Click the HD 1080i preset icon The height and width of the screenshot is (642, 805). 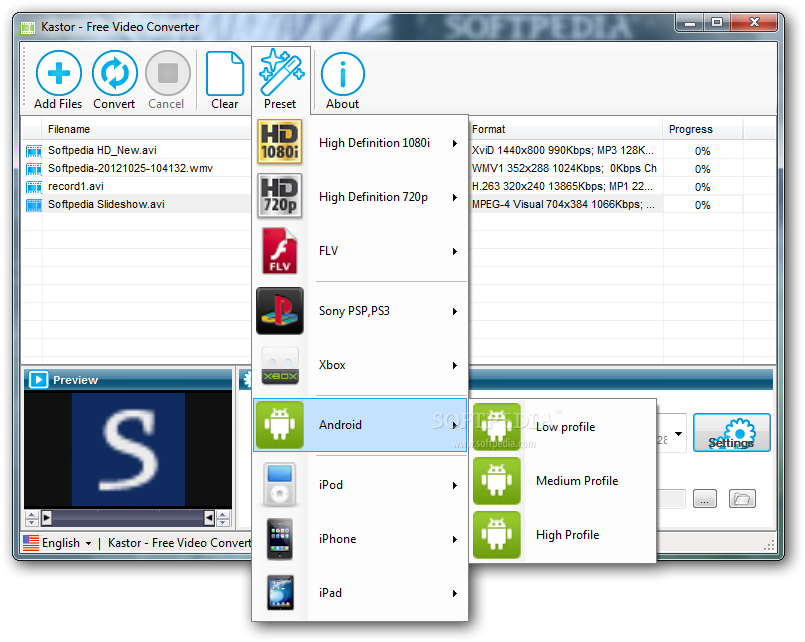tap(280, 141)
